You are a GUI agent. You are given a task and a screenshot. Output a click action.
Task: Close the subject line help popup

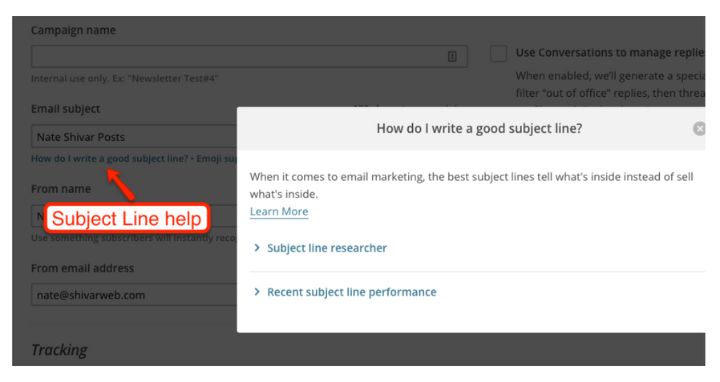pyautogui.click(x=699, y=129)
